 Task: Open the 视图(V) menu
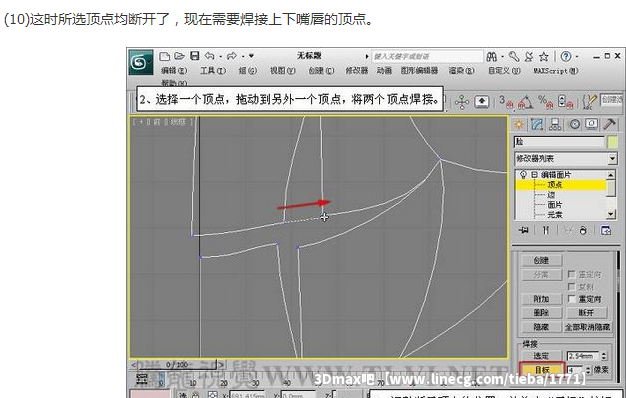tap(283, 71)
